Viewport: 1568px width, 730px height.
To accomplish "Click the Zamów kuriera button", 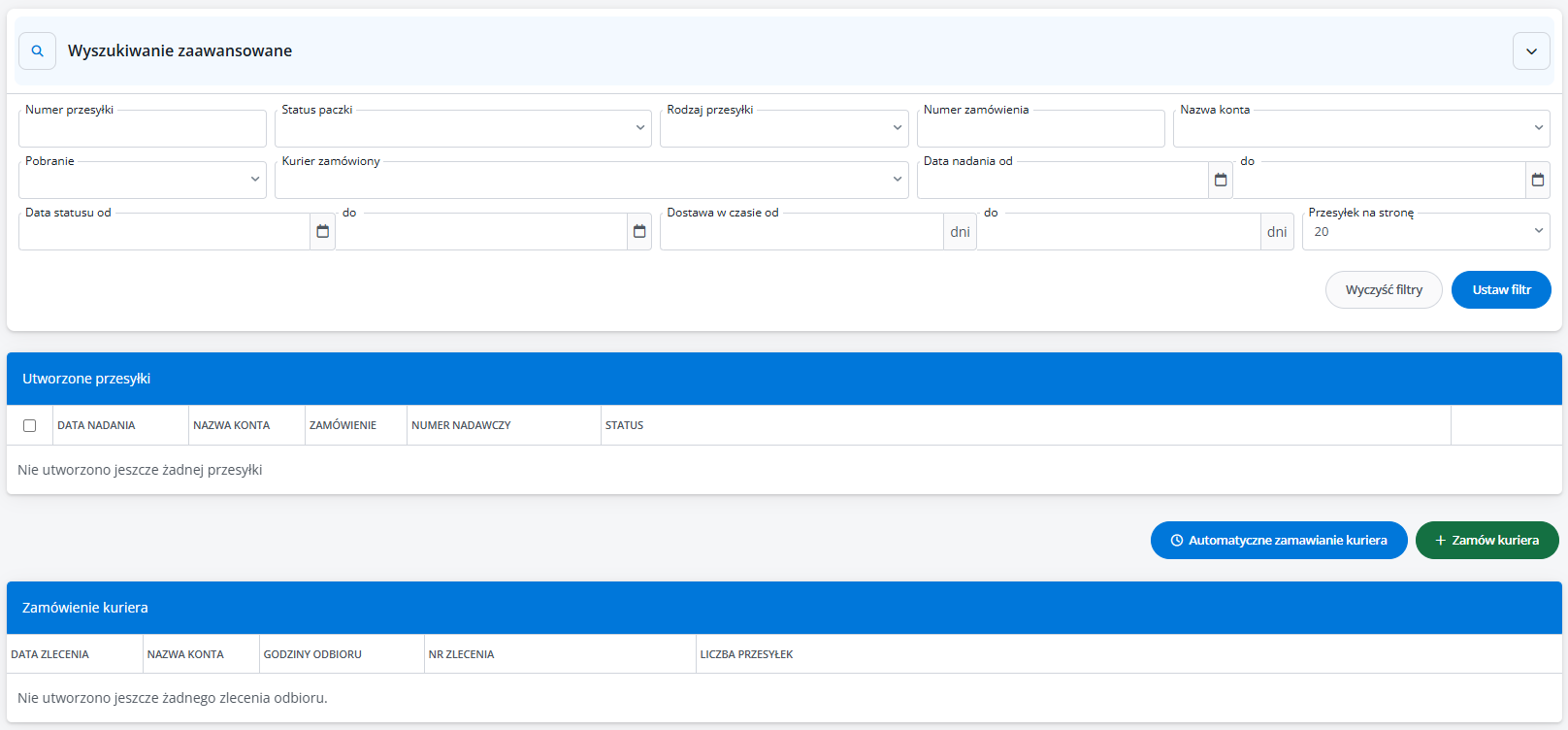I will pos(1486,541).
